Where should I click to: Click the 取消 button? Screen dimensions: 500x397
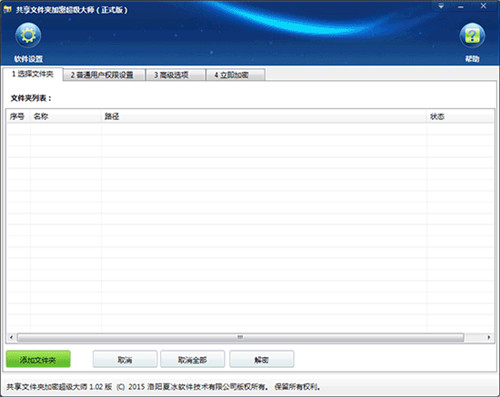125,359
